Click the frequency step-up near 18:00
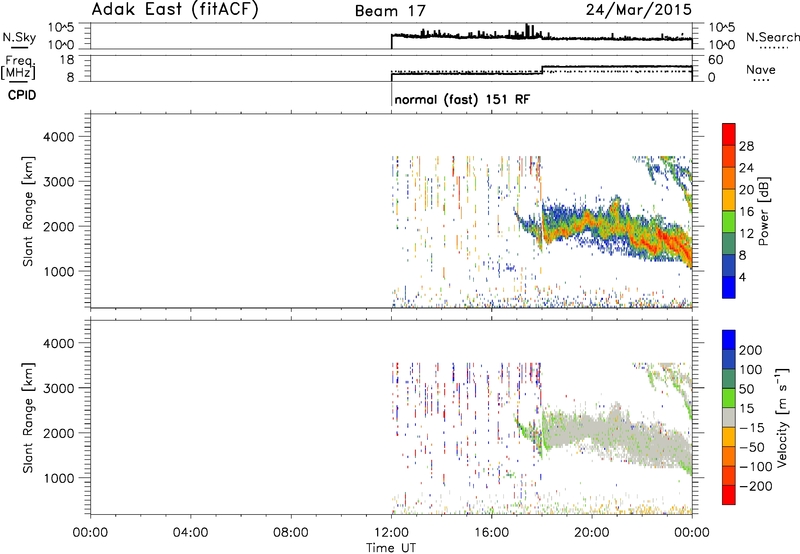Viewport: 800px width, 554px height. (542, 70)
